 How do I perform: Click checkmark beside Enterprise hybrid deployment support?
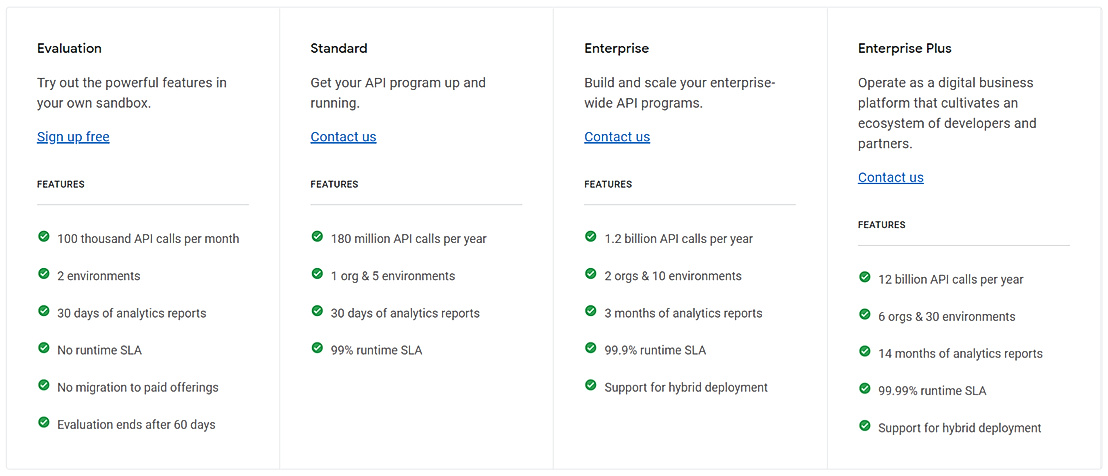tap(591, 385)
